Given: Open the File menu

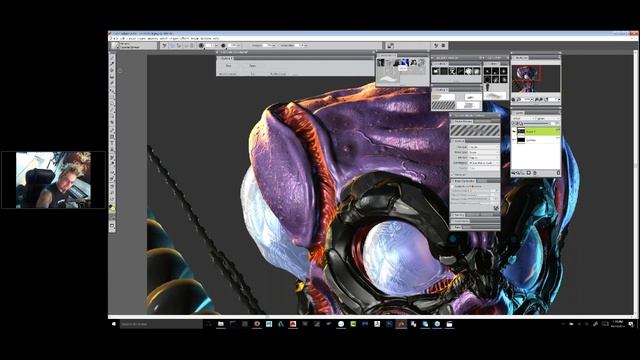Looking at the screenshot, I should (x=116, y=38).
